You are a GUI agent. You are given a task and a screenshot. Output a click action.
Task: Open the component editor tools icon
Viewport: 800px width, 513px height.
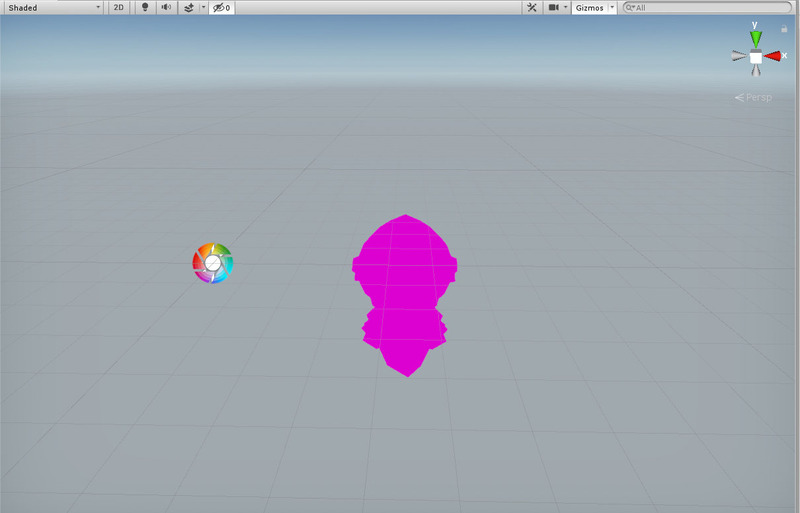(532, 8)
